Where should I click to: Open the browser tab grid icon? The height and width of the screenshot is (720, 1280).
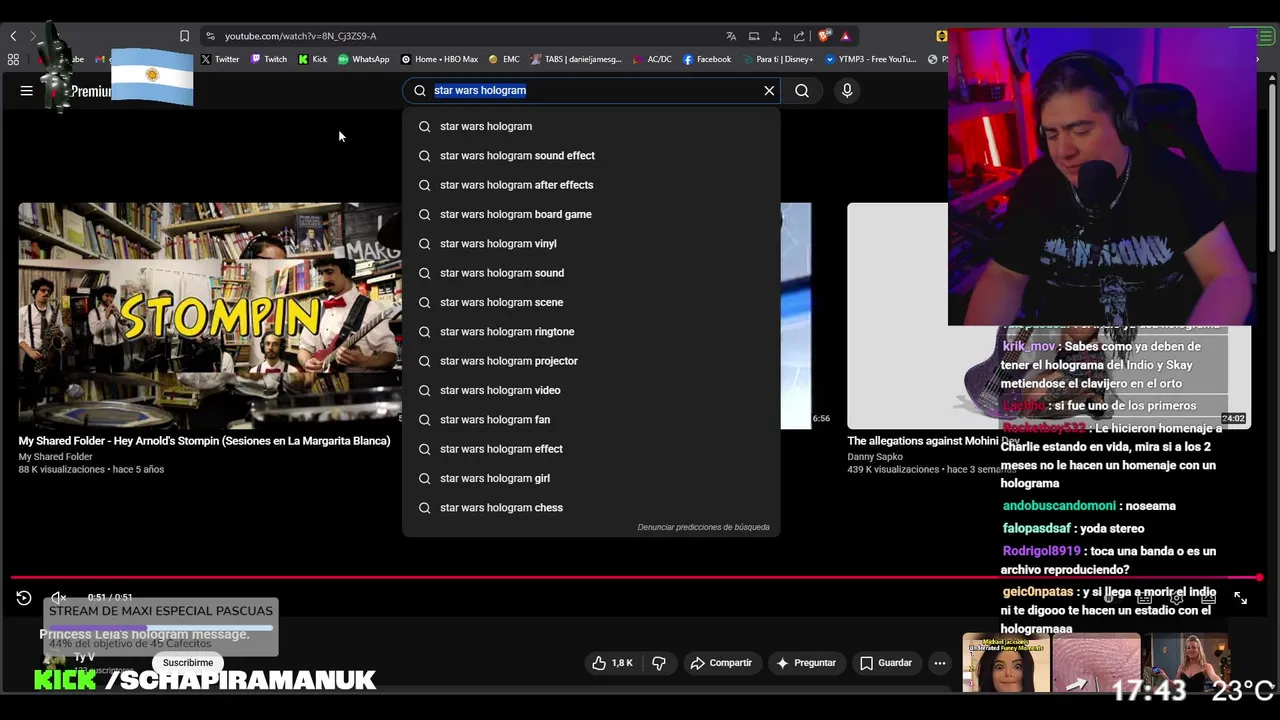[x=13, y=59]
